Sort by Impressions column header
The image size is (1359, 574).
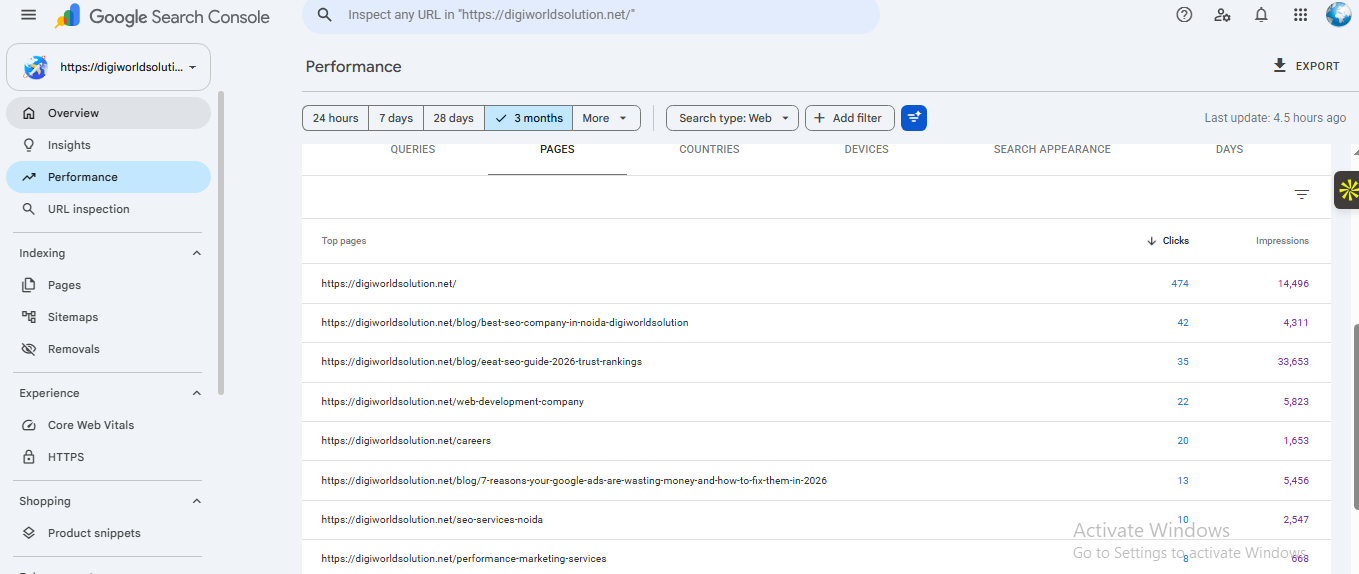pyautogui.click(x=1282, y=241)
